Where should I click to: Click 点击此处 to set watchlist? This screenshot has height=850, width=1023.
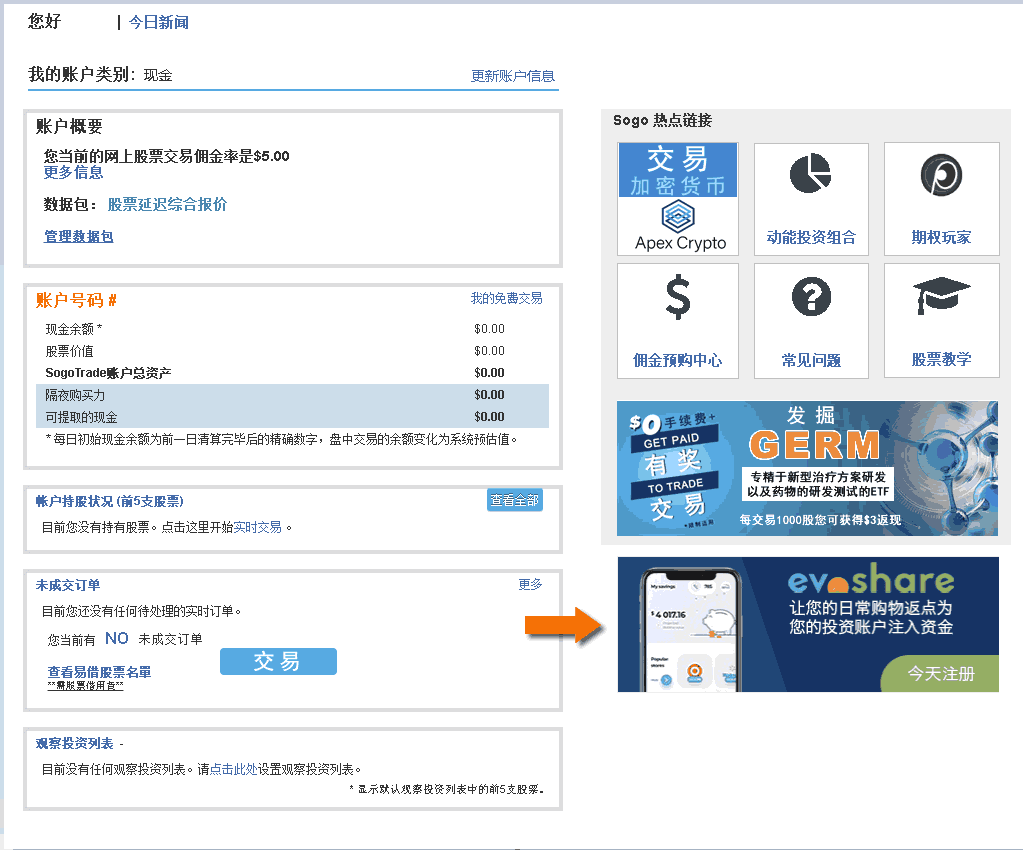tap(233, 769)
